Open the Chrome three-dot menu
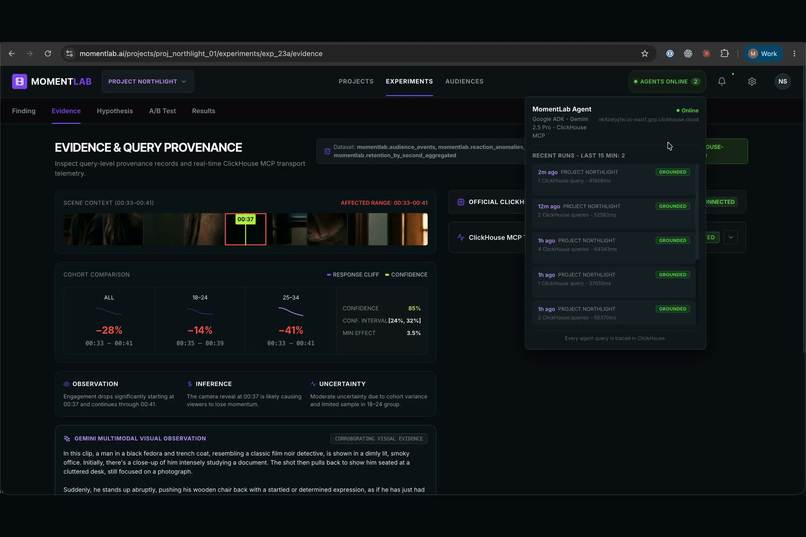 click(x=794, y=53)
